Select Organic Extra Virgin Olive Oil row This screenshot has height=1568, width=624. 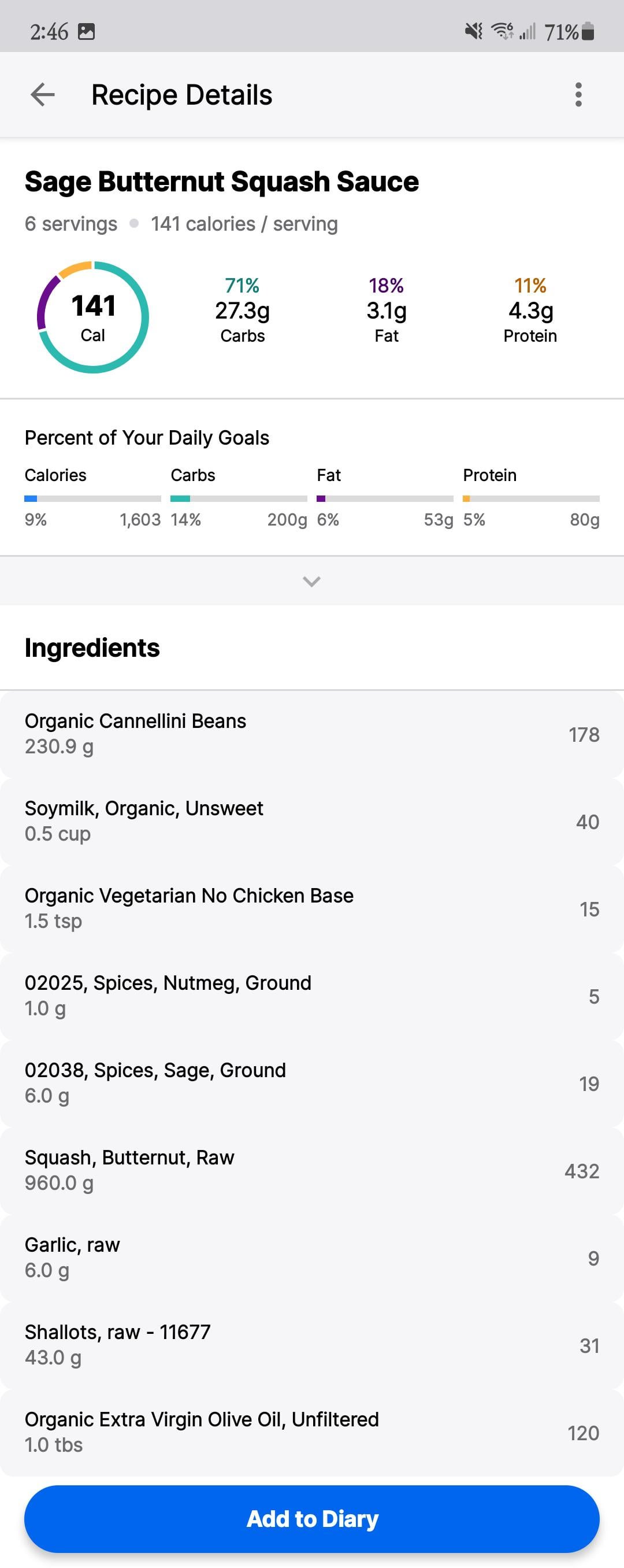[311, 1432]
